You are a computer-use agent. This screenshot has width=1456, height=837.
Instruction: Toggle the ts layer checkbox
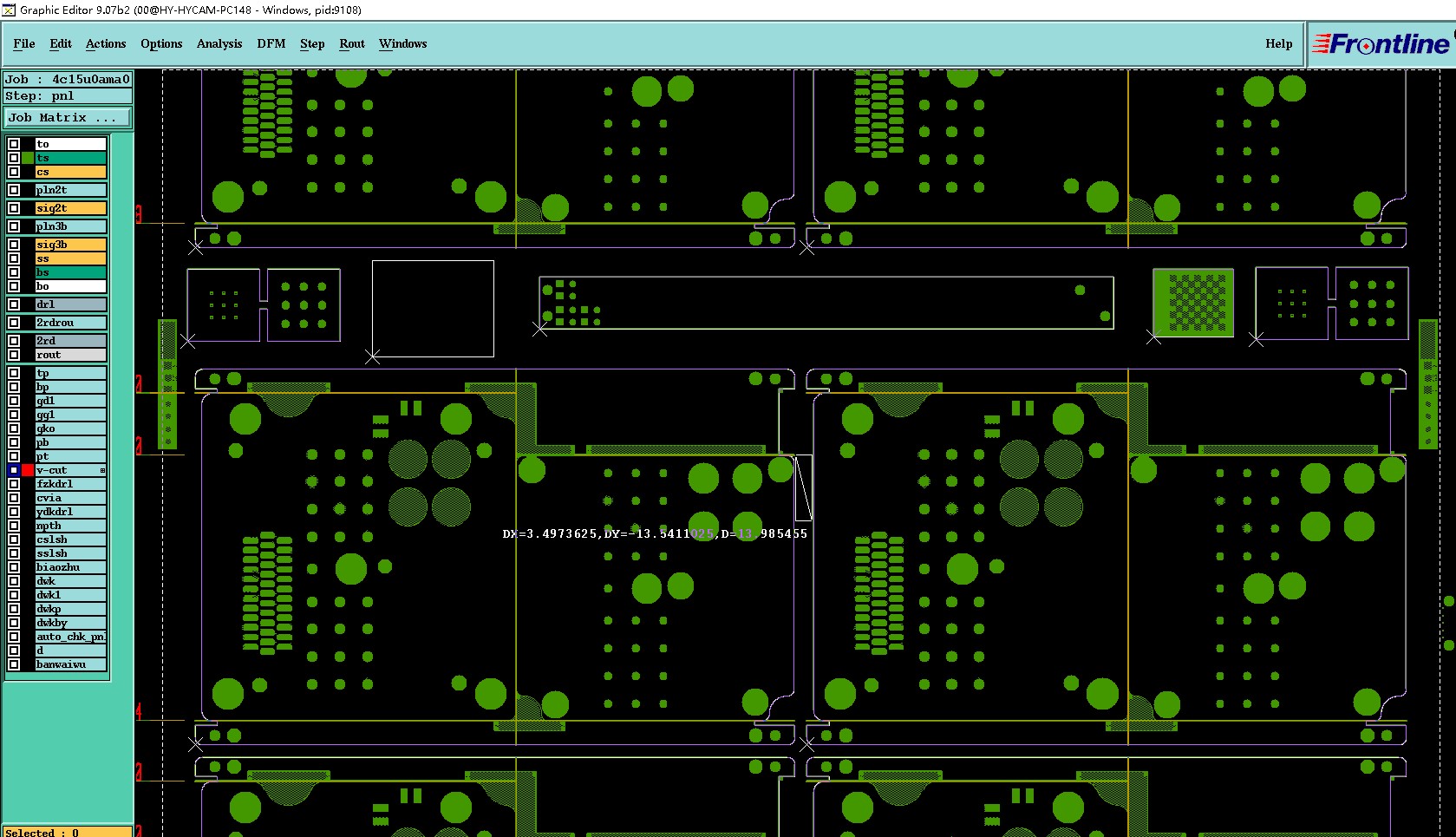pos(14,158)
